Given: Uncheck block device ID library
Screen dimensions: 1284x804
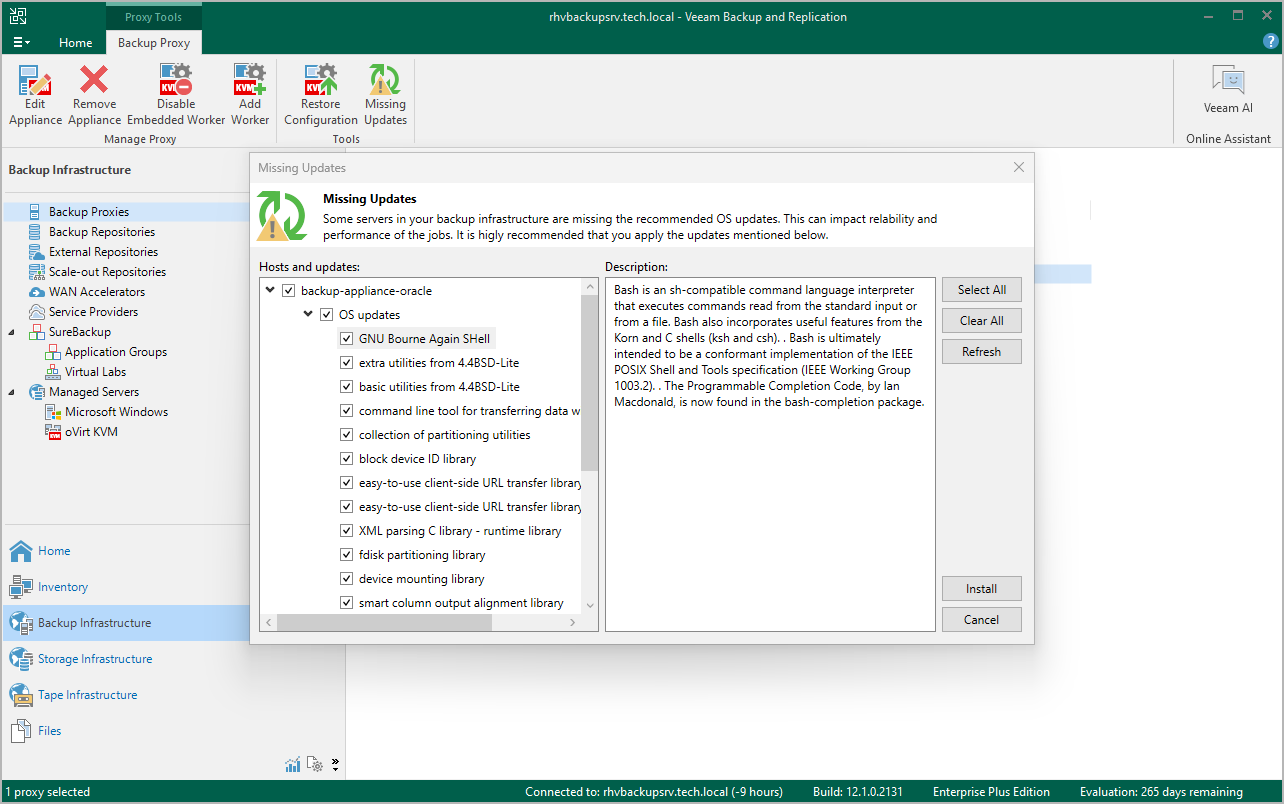Looking at the screenshot, I should (x=347, y=459).
